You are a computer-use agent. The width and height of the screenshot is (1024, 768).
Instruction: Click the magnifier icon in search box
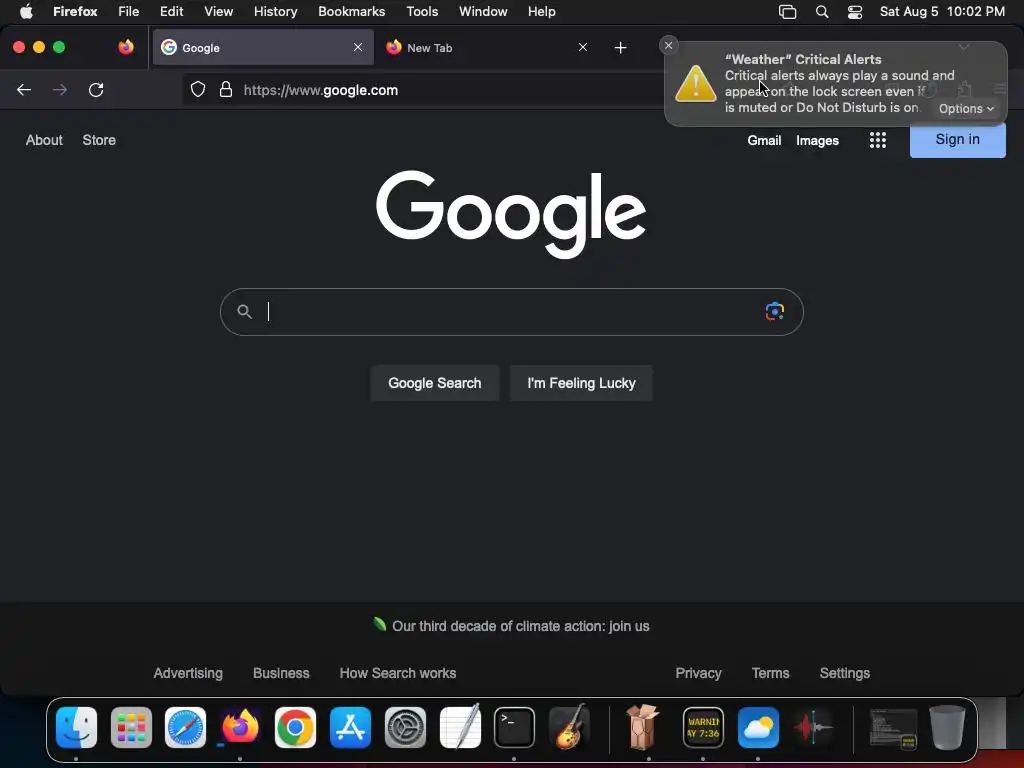click(244, 312)
